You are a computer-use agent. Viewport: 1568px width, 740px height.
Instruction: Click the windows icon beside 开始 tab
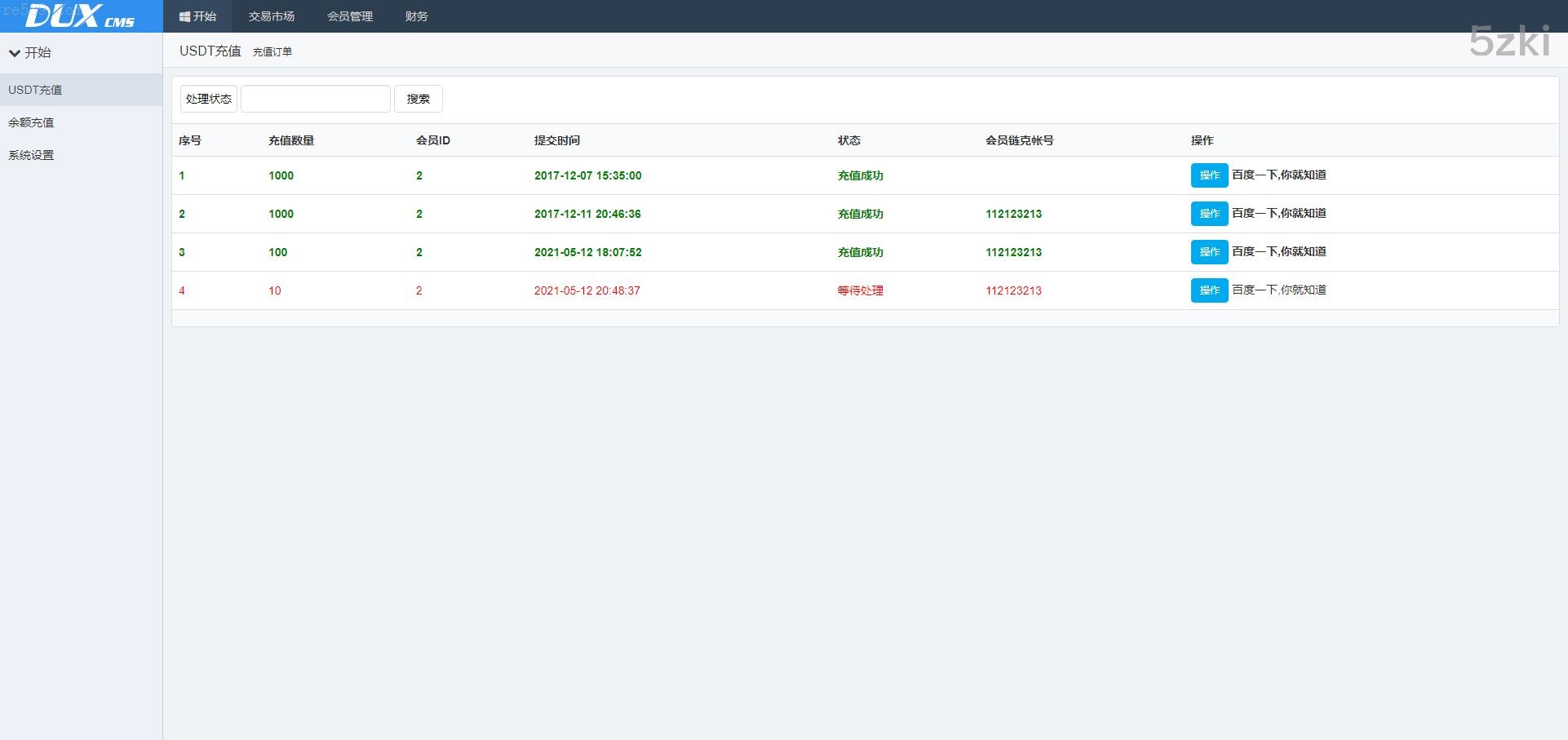pyautogui.click(x=184, y=16)
